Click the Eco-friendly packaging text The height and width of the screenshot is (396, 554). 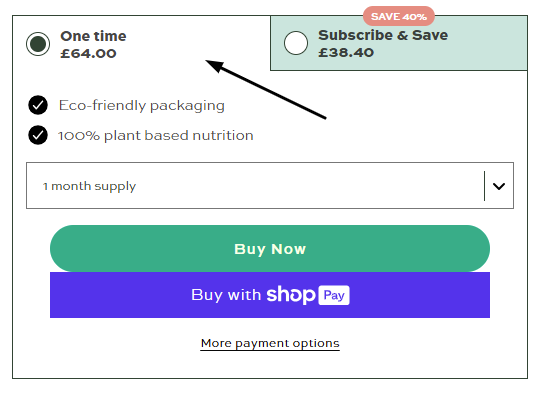point(142,106)
